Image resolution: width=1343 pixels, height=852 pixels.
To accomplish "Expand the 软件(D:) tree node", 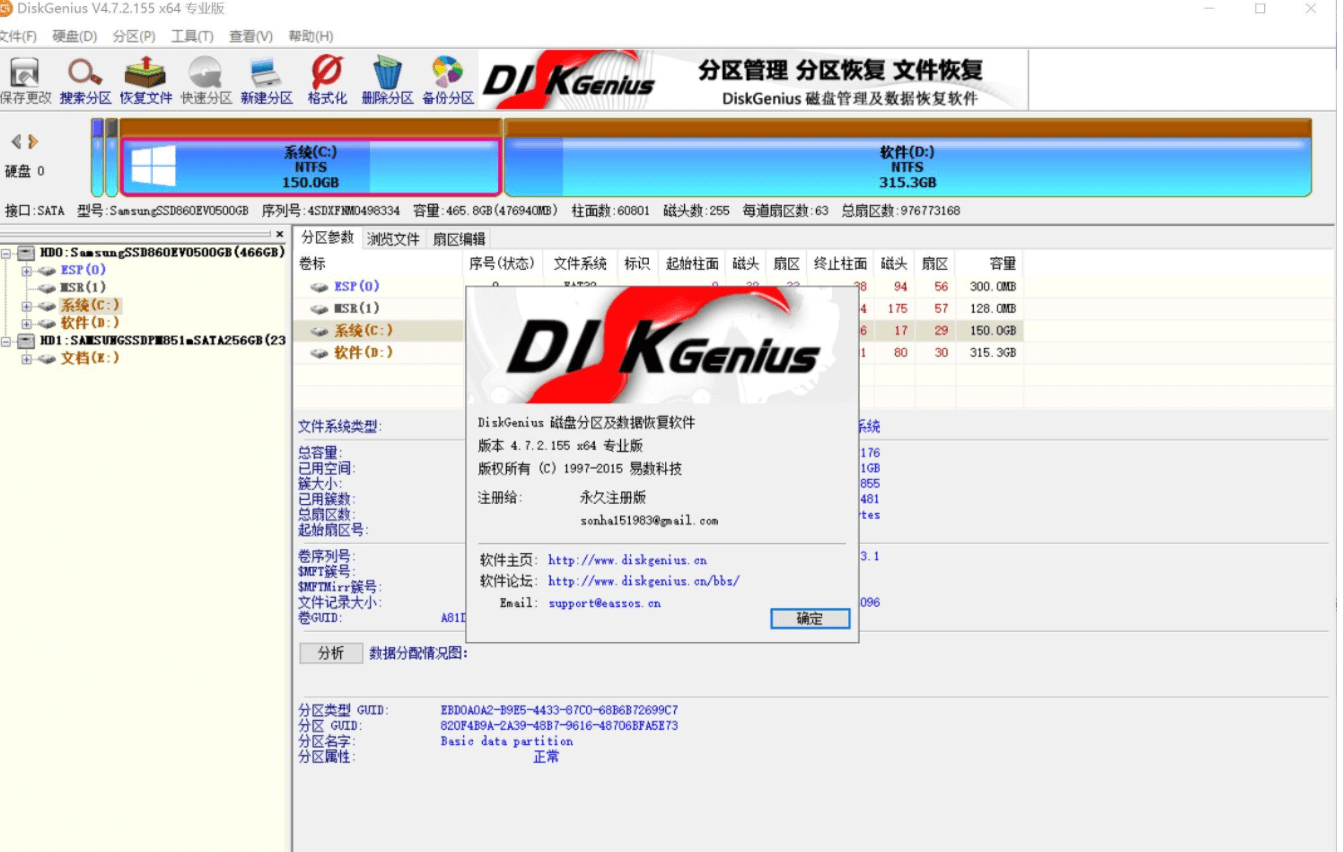I will pos(26,324).
